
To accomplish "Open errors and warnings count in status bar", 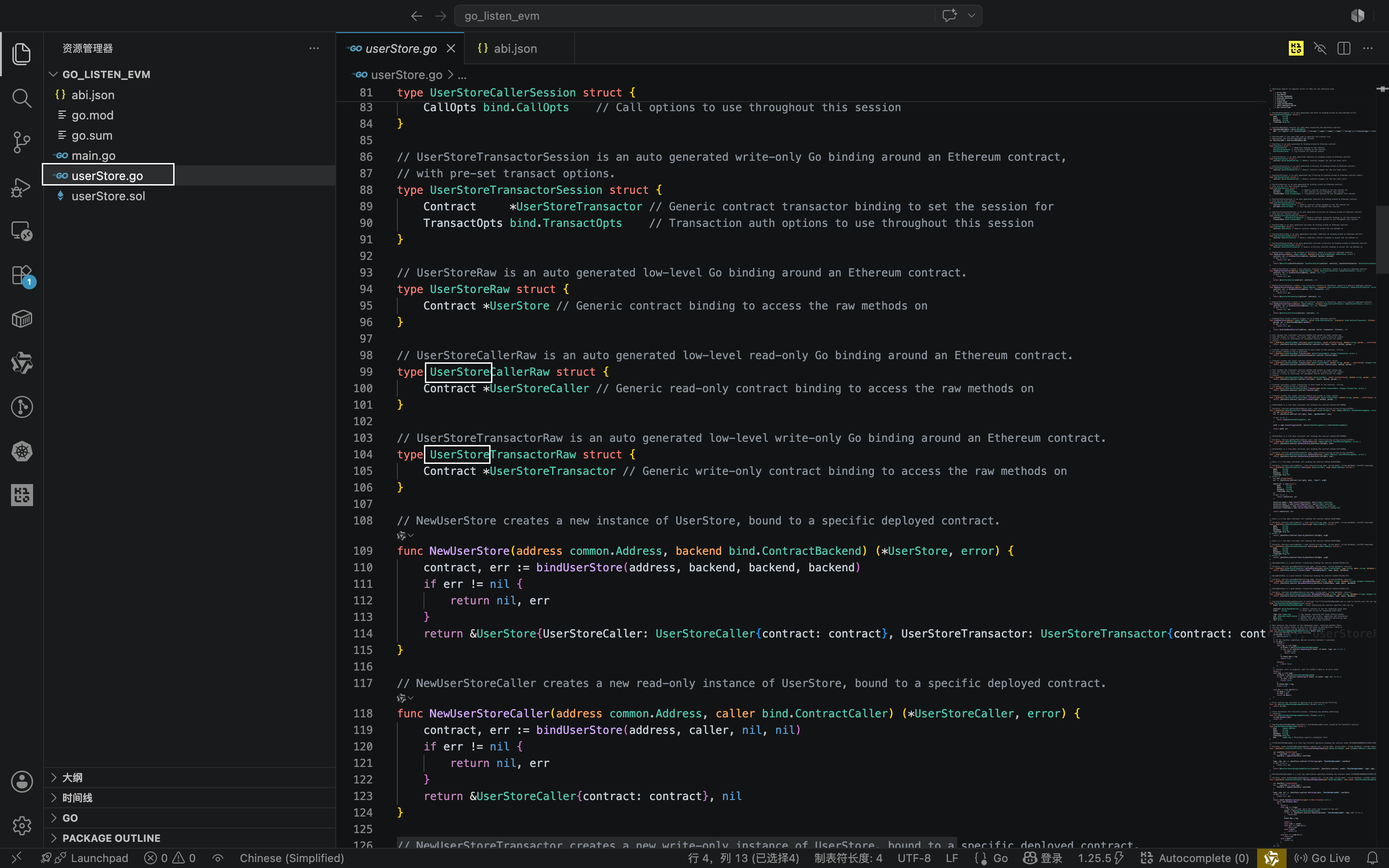I will [170, 858].
